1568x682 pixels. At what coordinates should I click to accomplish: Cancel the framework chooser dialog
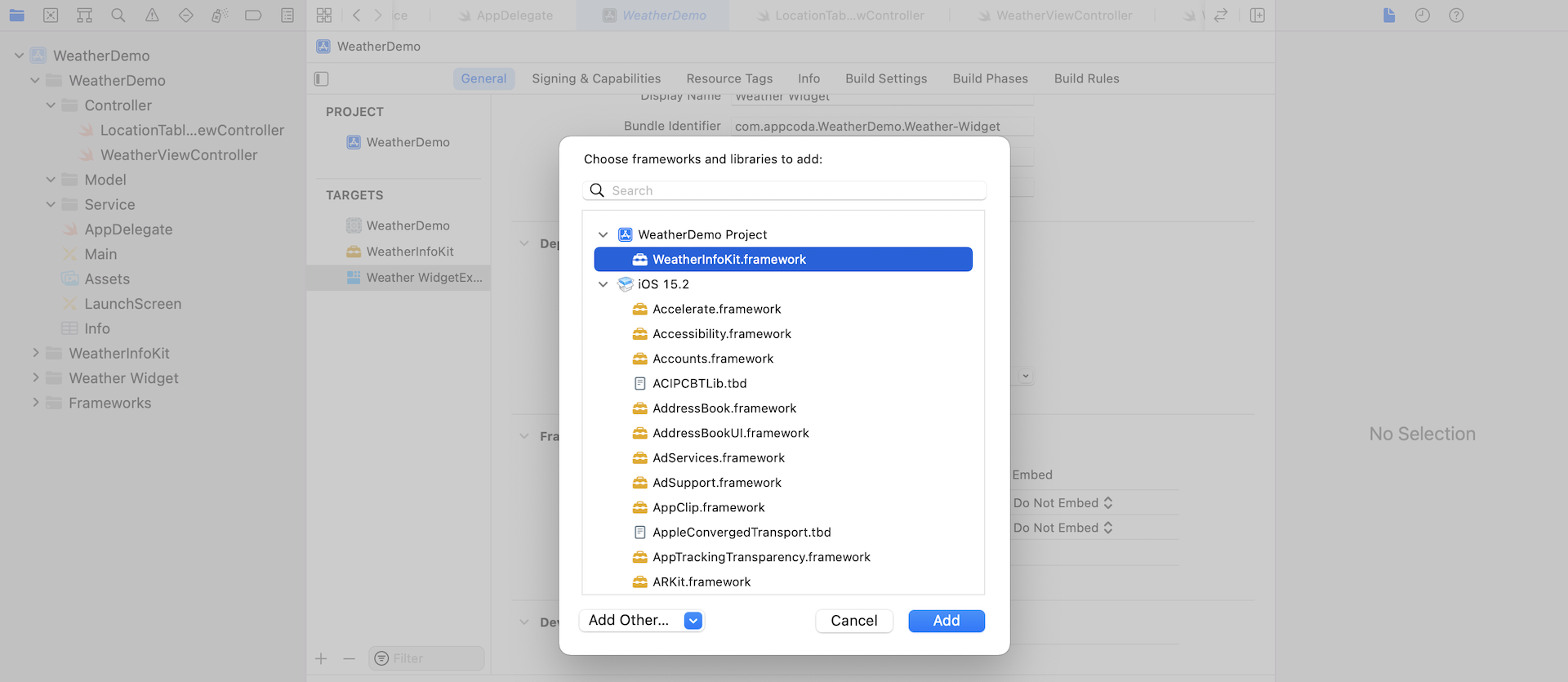pyautogui.click(x=853, y=621)
